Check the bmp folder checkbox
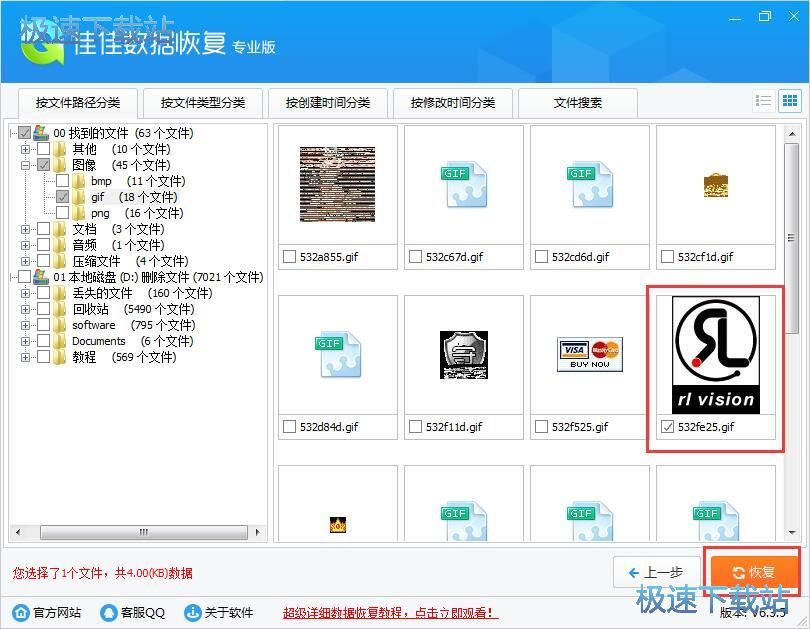Viewport: 810px width, 629px height. 63,181
